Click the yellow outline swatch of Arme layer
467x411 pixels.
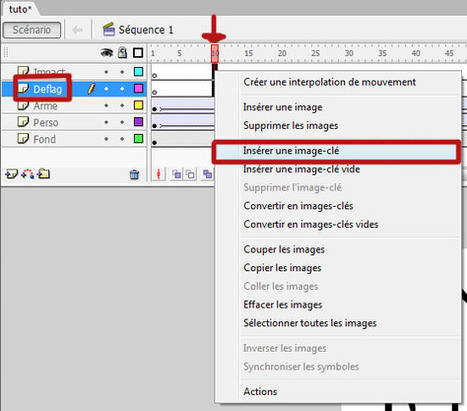(138, 105)
